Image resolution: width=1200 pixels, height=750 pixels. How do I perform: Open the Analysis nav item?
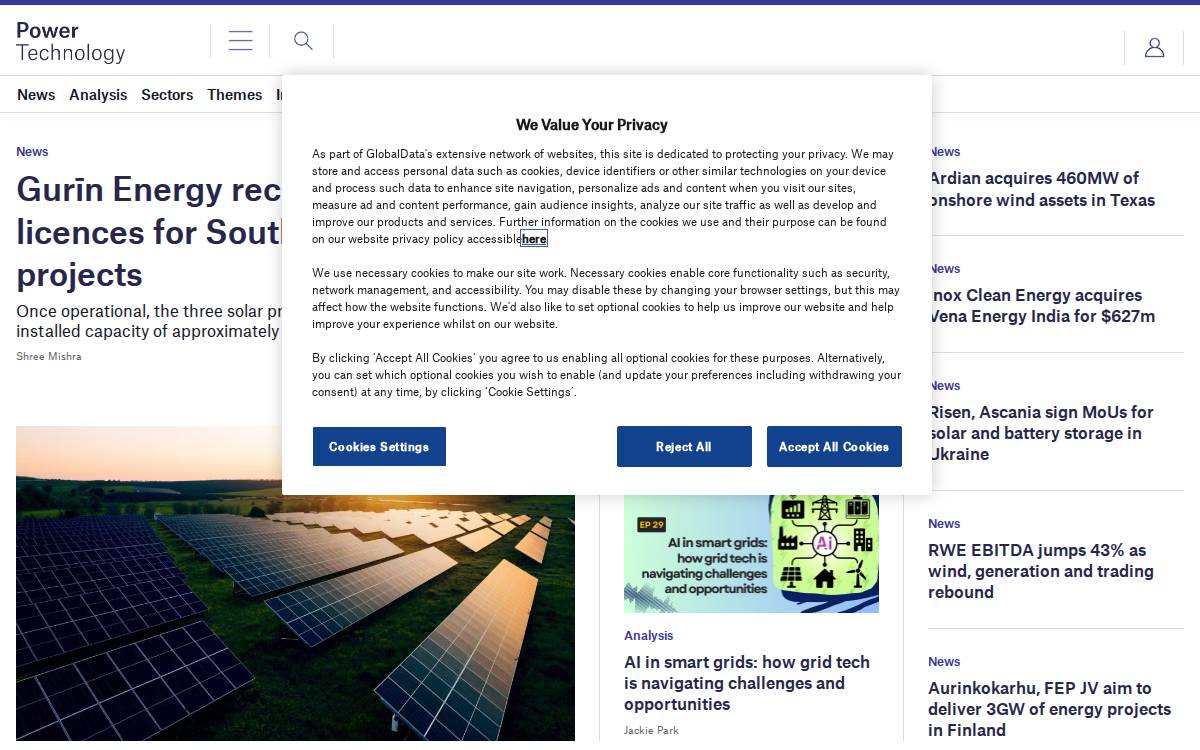point(98,95)
